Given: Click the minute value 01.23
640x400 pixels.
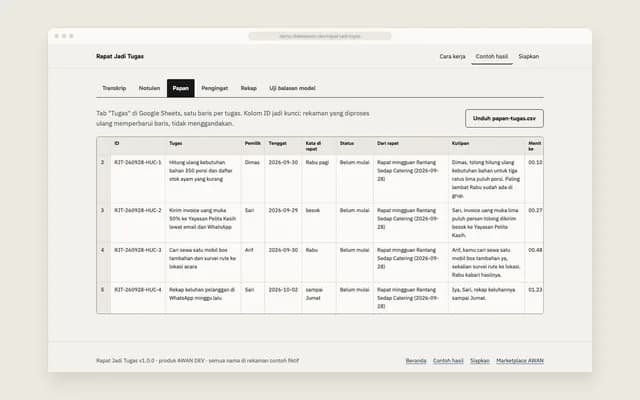Looking at the screenshot, I should pyautogui.click(x=534, y=298).
